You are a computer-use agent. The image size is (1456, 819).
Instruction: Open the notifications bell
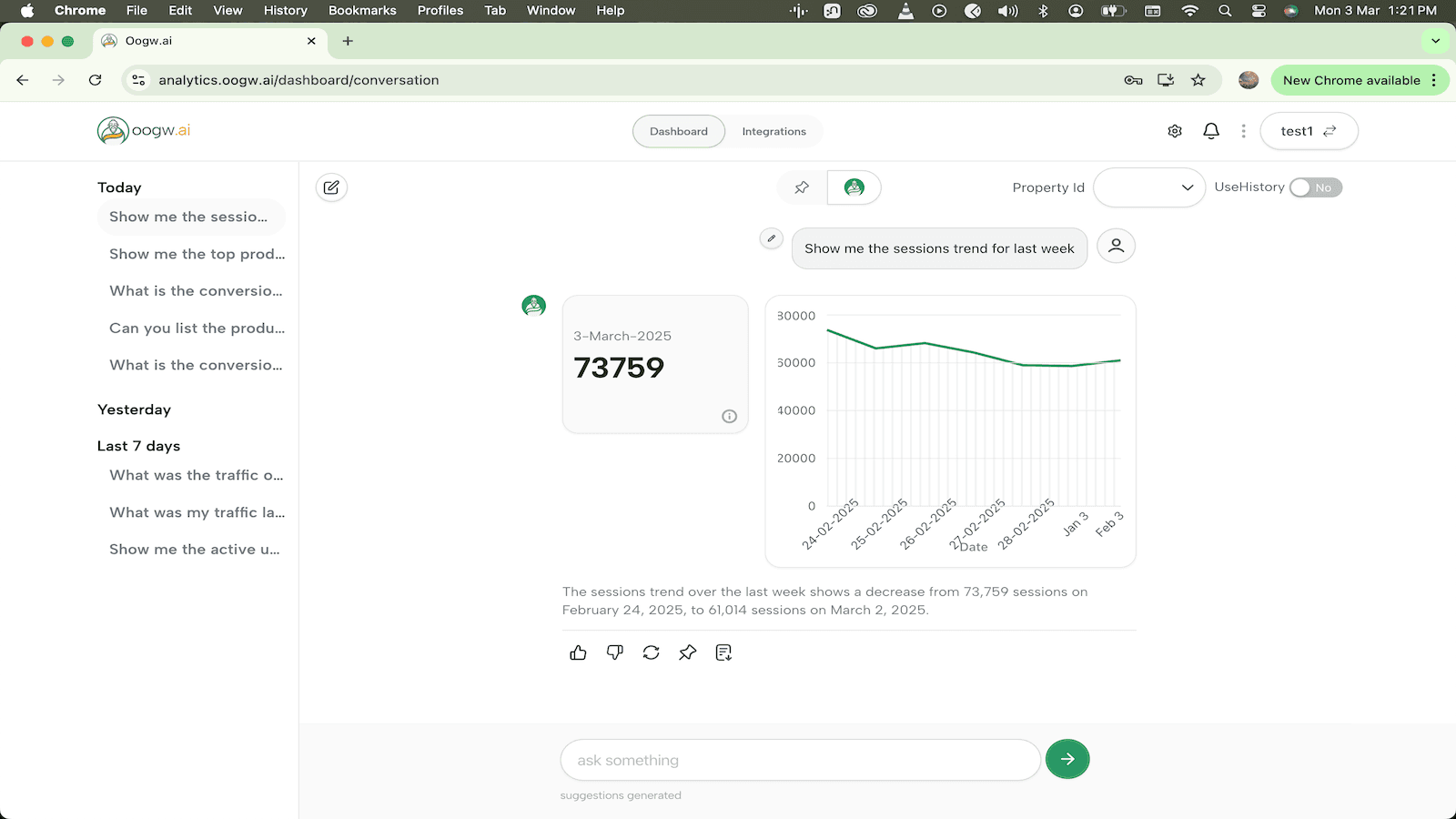1211,131
